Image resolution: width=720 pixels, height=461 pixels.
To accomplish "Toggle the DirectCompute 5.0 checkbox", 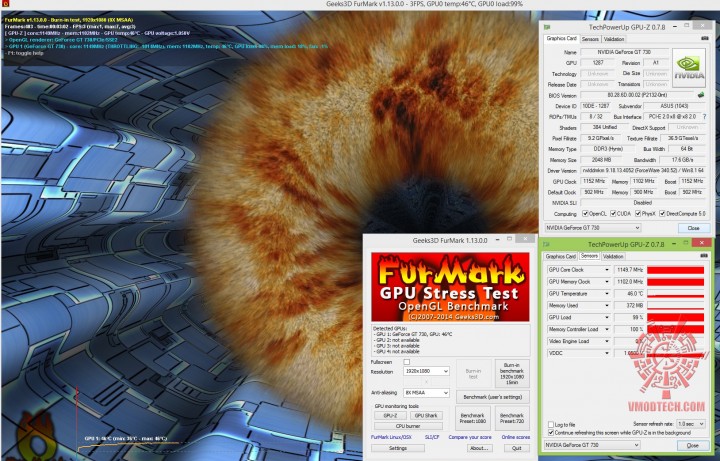I will point(662,214).
